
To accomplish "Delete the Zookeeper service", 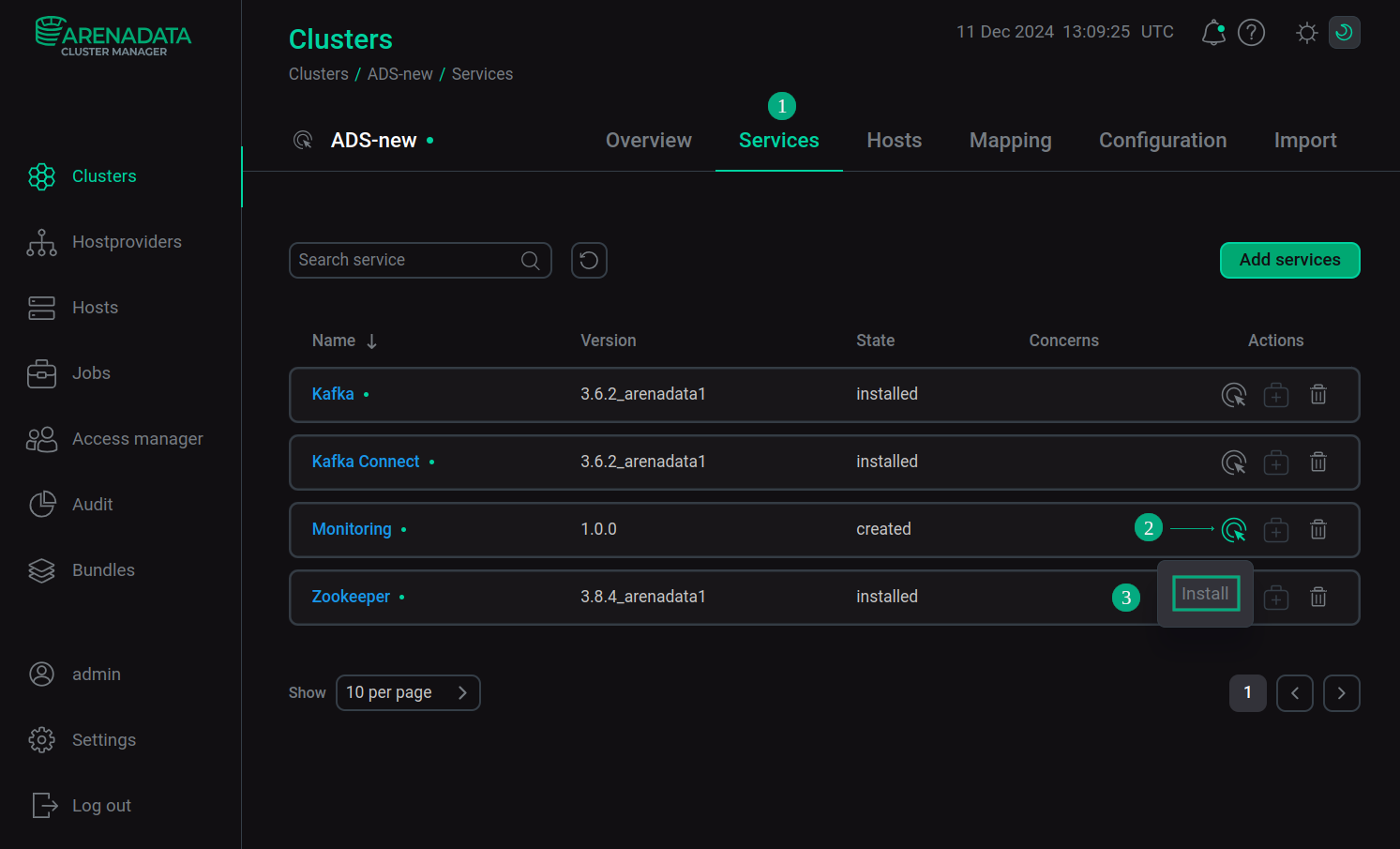I will 1318,598.
